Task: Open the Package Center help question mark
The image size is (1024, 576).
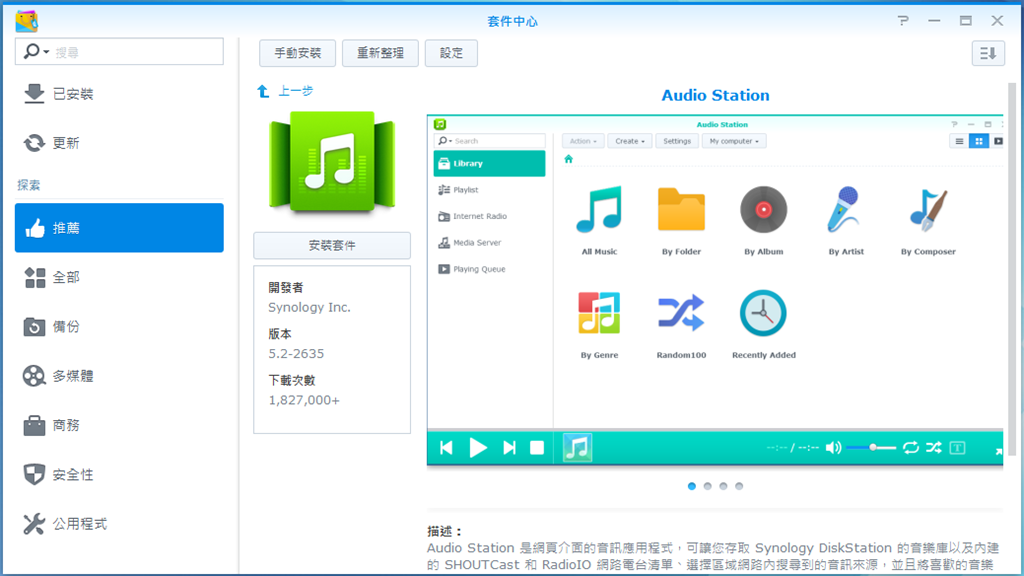Action: click(x=903, y=21)
